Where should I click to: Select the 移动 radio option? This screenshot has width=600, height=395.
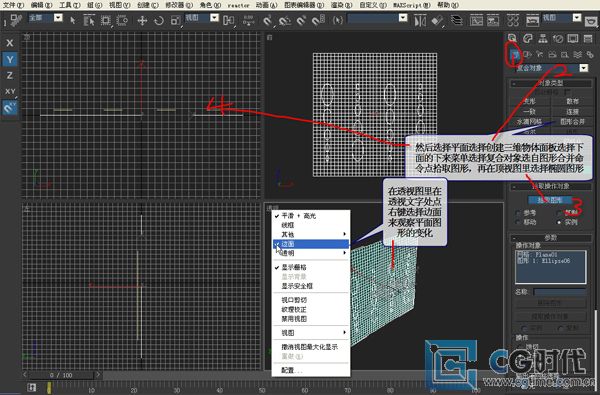519,222
